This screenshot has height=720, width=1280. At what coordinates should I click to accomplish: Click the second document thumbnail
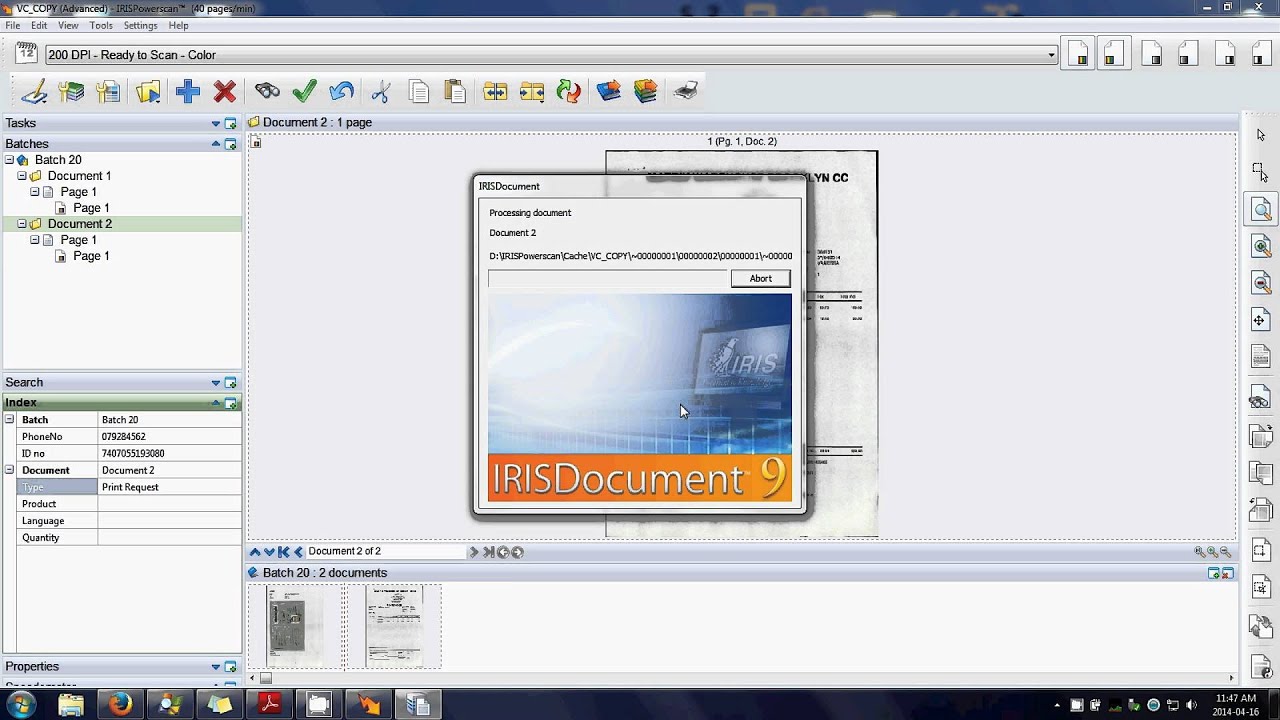click(394, 626)
